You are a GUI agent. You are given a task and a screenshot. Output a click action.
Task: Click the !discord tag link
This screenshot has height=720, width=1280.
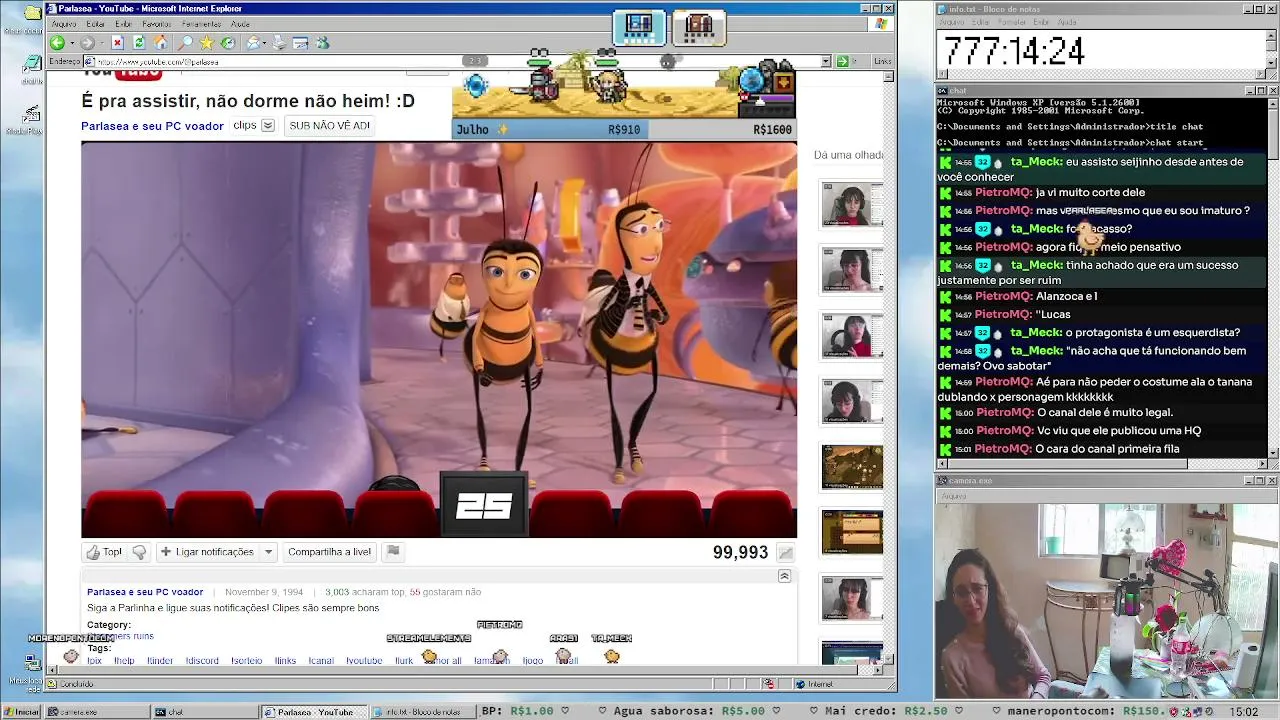202,661
